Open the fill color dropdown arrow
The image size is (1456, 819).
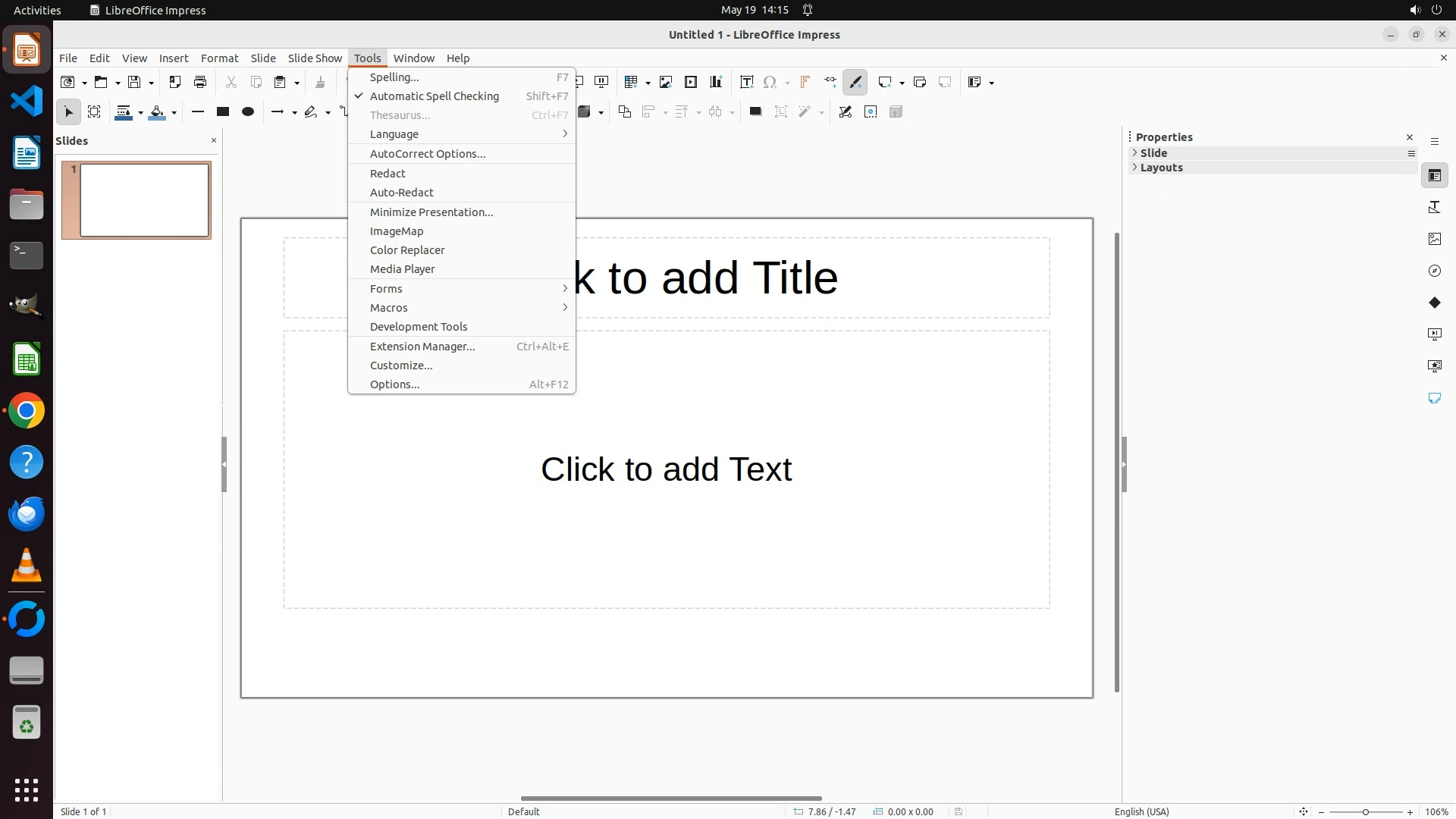pos(174,113)
